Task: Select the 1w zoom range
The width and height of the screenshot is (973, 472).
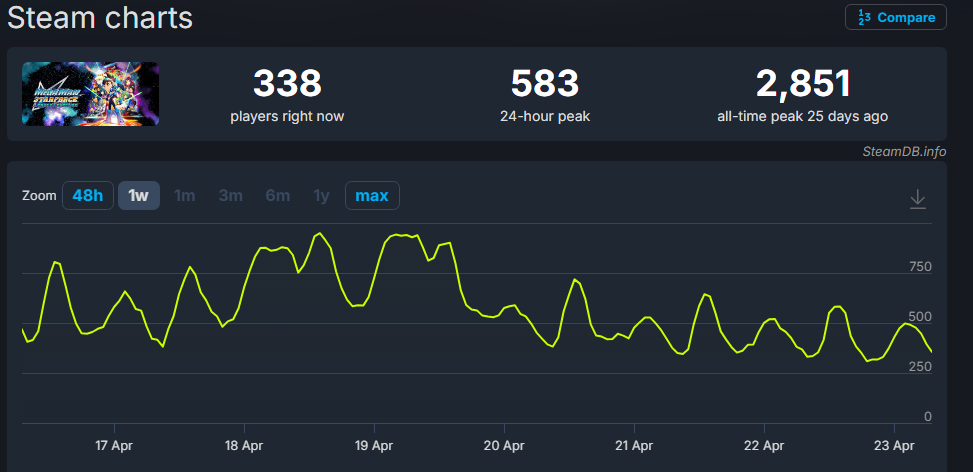Action: [138, 196]
